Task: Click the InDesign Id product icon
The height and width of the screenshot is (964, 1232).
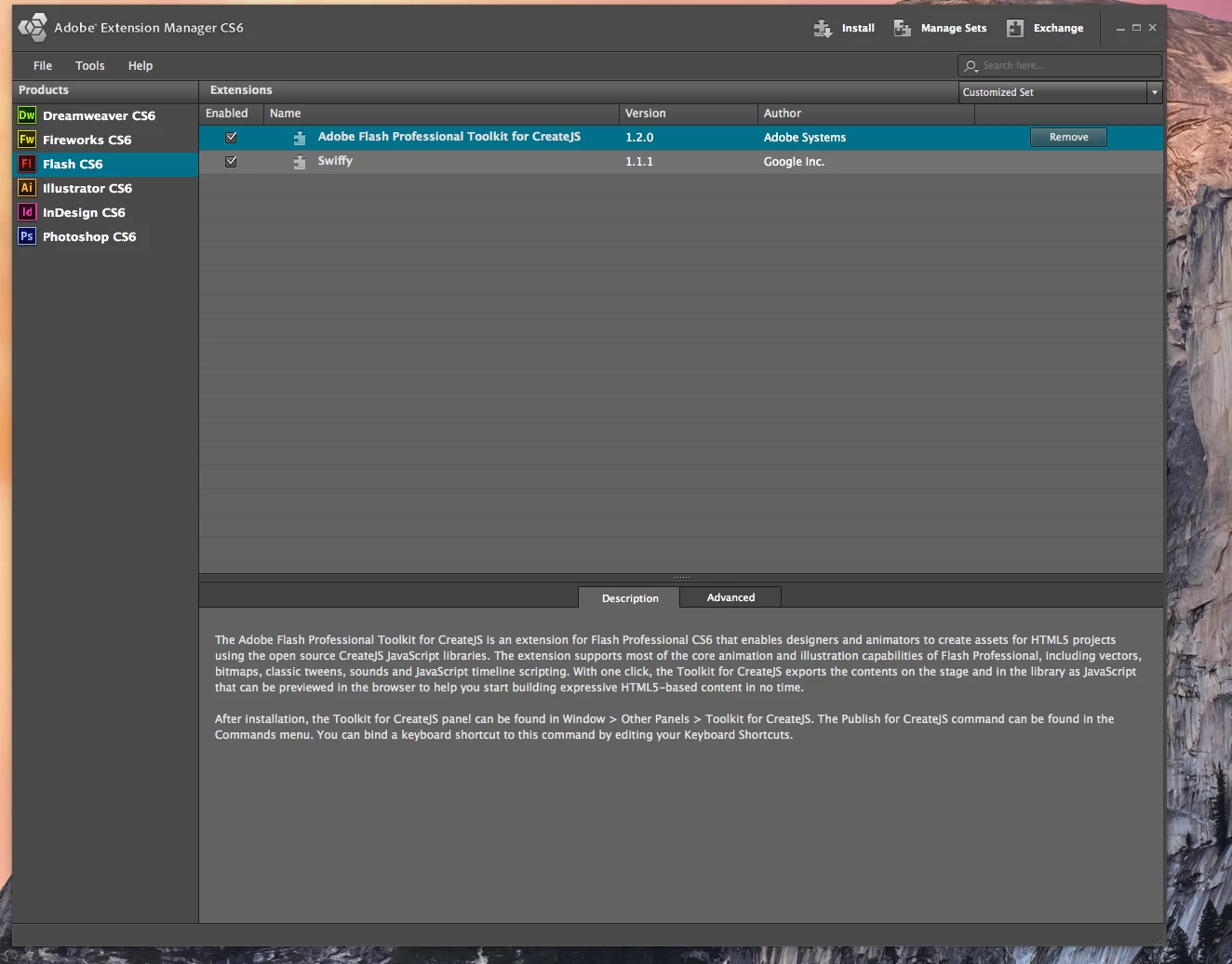Action: click(x=27, y=212)
